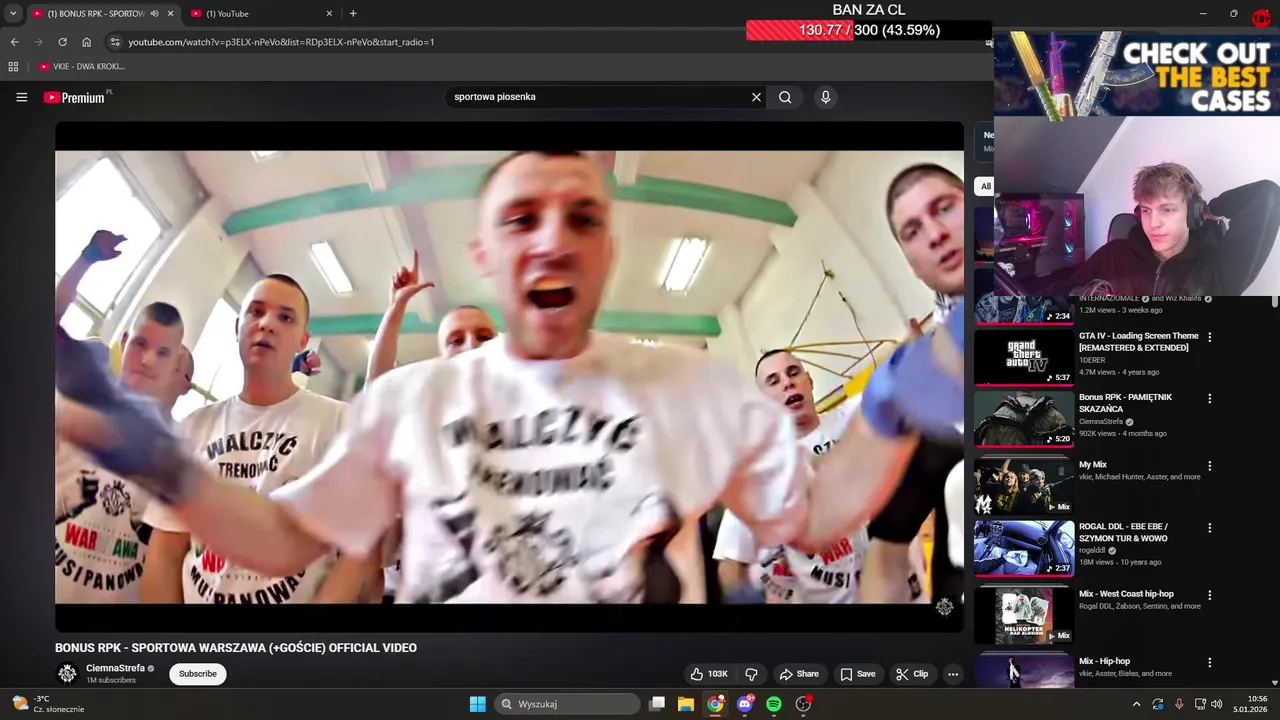Viewport: 1280px width, 720px height.
Task: View site information icon in address bar
Action: [115, 42]
